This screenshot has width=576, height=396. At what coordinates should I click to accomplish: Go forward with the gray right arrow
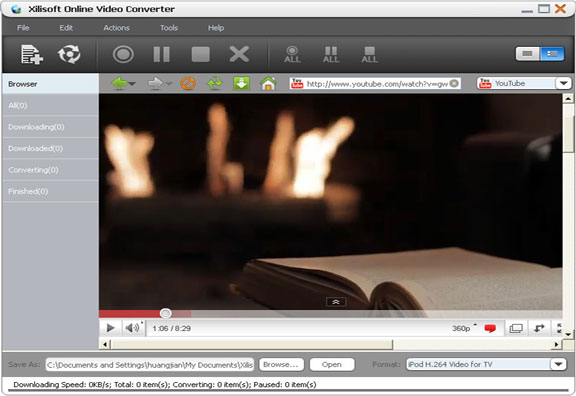point(155,84)
